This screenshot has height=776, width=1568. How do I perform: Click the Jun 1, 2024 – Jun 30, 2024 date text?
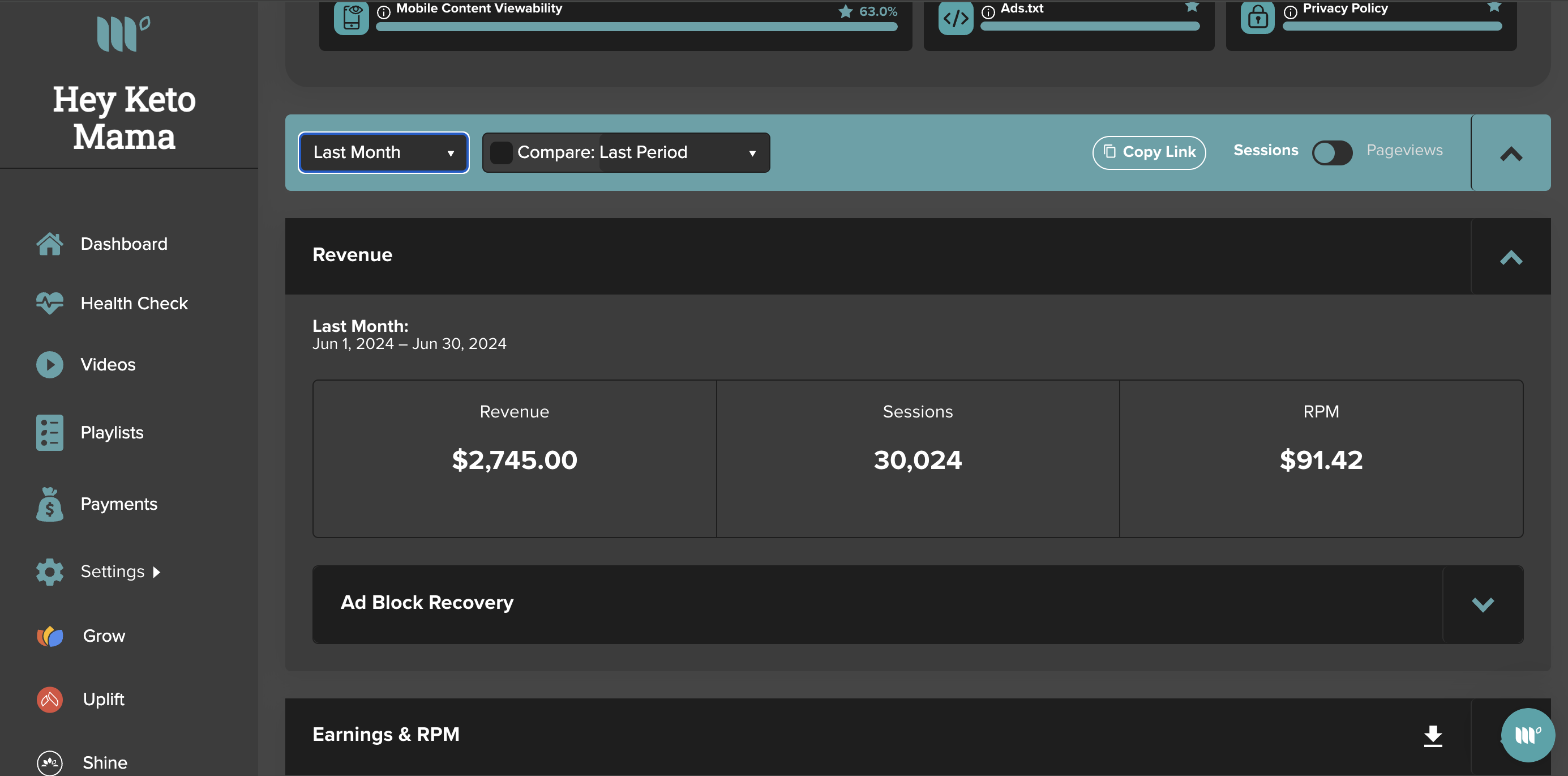(x=409, y=344)
